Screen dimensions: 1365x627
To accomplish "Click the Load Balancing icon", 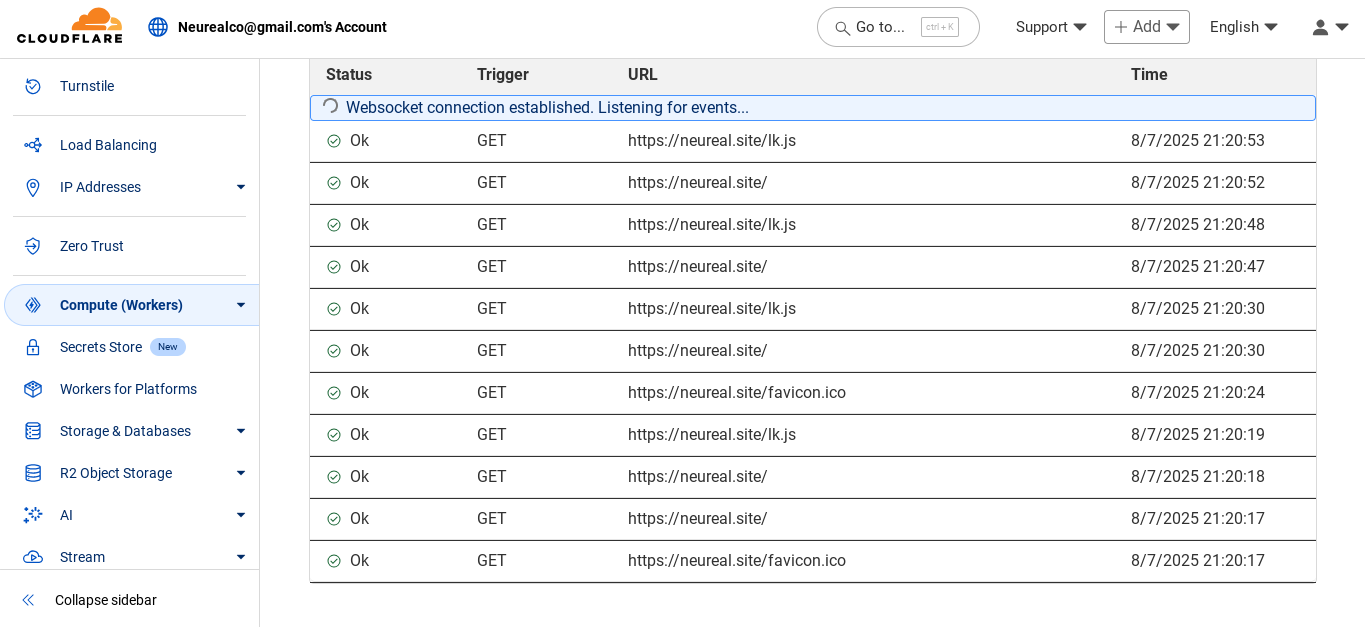I will tap(33, 145).
